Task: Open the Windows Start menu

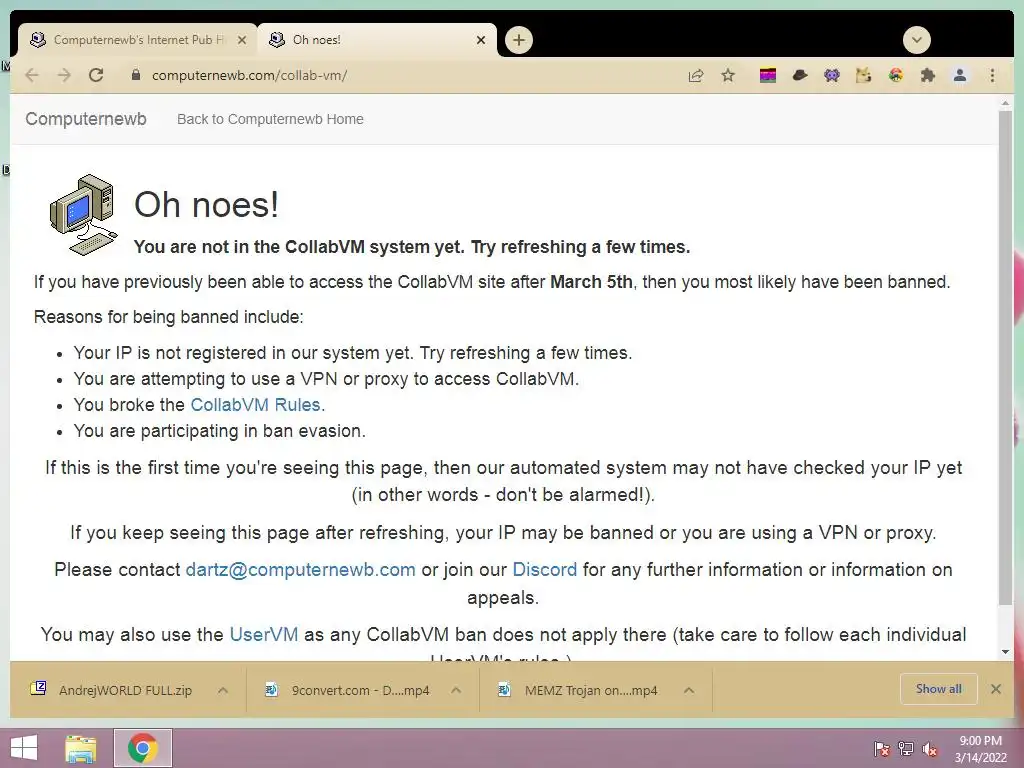Action: [x=24, y=748]
